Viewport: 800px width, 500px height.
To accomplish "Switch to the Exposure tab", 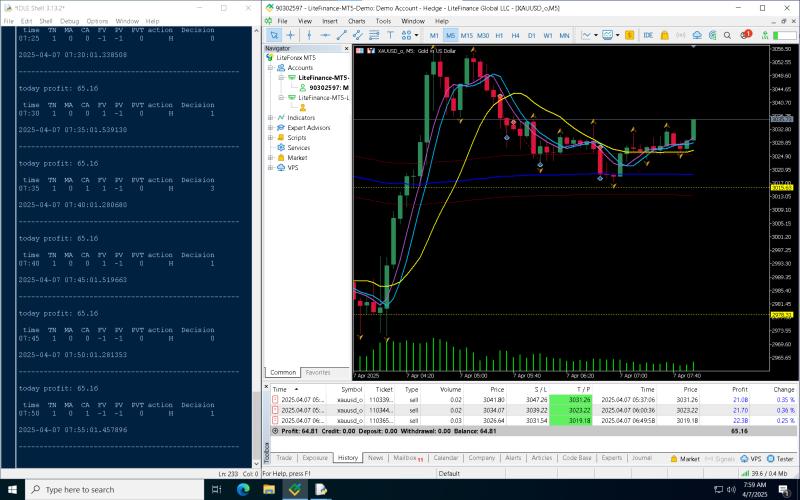I will (x=315, y=458).
